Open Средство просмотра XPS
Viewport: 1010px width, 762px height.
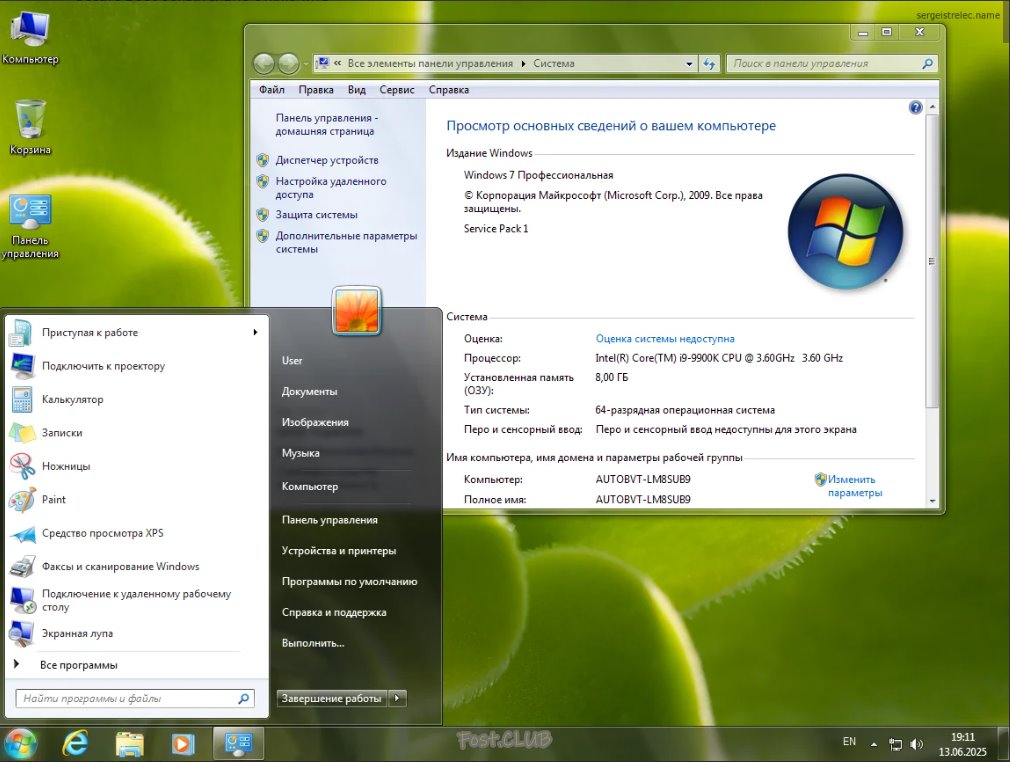coord(135,533)
